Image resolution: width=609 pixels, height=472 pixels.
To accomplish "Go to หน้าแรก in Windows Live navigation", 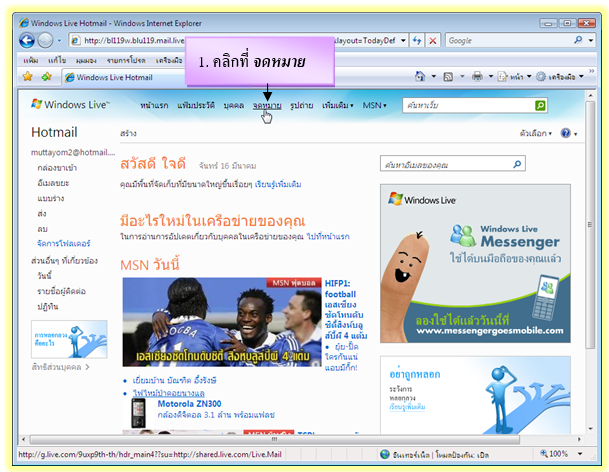I will pos(154,105).
